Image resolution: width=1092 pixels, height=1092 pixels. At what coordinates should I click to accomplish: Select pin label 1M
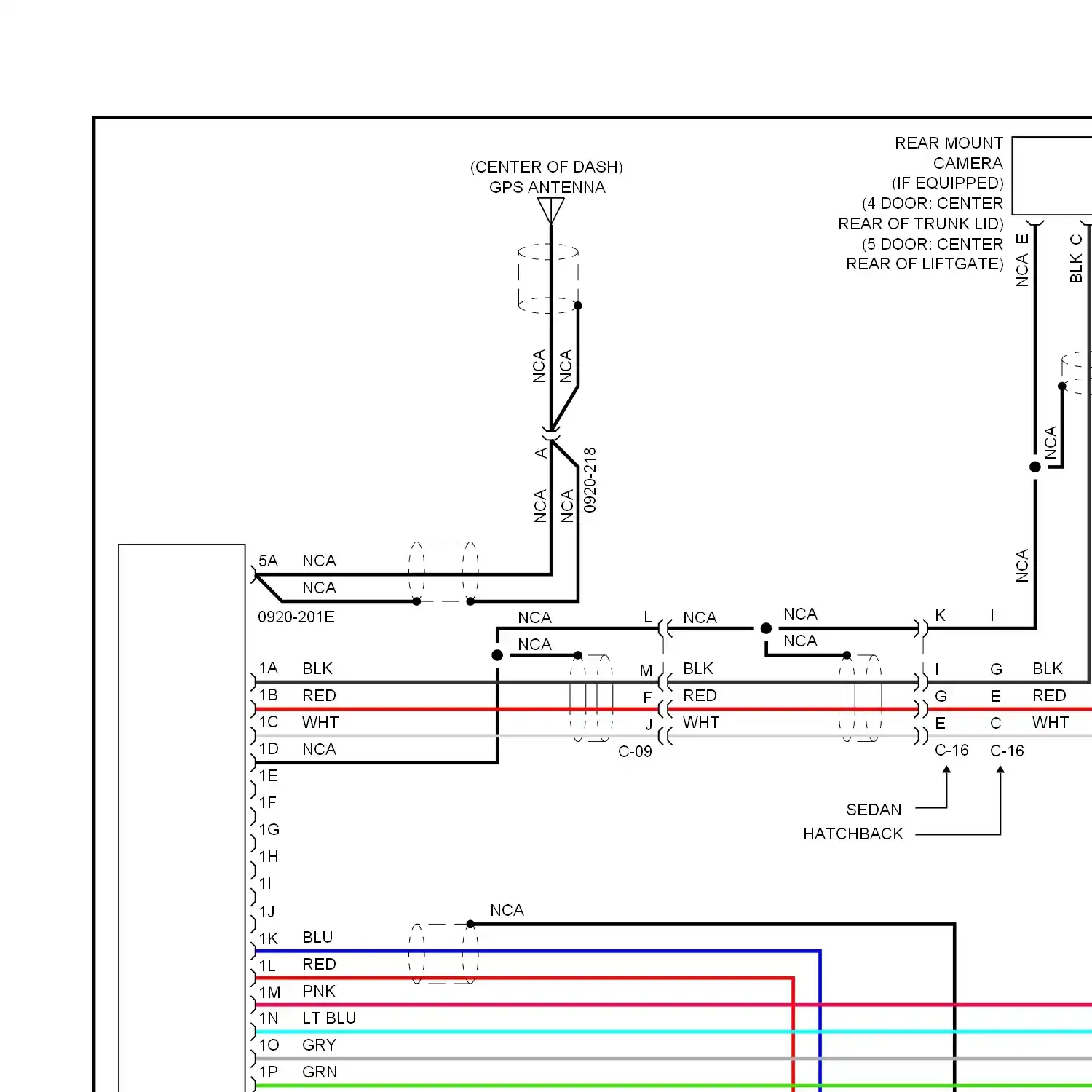point(269,992)
